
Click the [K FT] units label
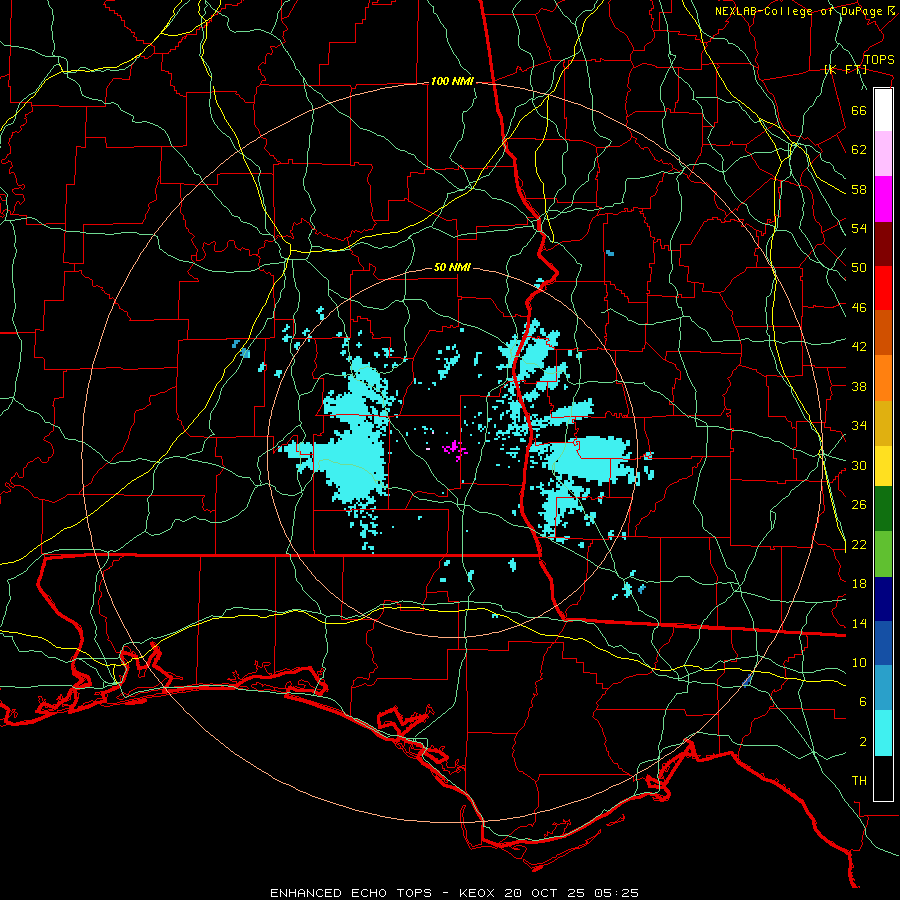(x=846, y=70)
